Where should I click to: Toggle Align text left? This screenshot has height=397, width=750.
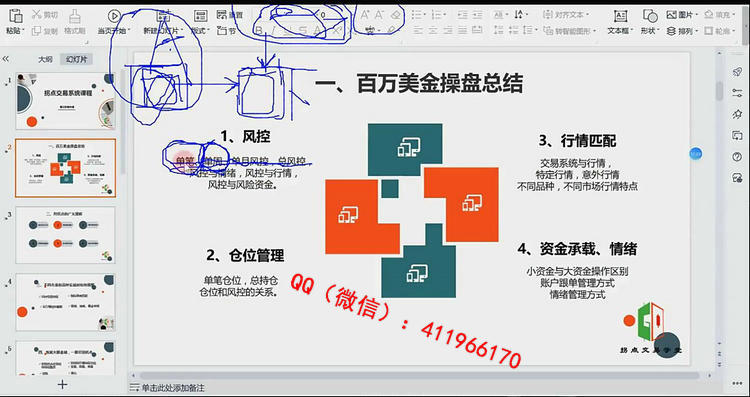[418, 31]
